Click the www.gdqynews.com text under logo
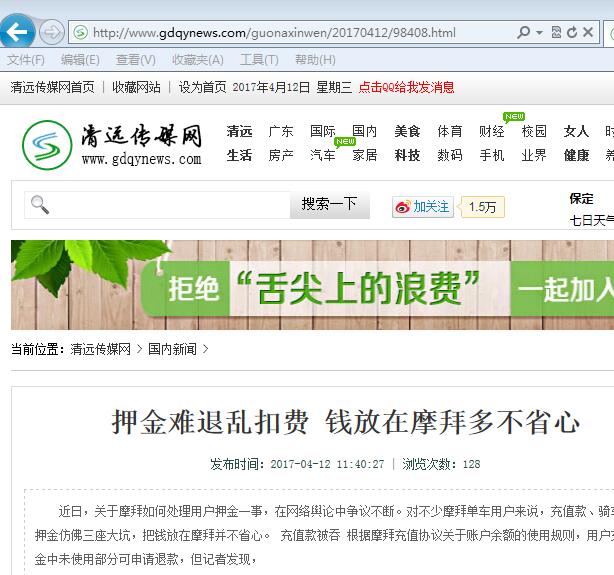This screenshot has width=614, height=575. pyautogui.click(x=141, y=159)
